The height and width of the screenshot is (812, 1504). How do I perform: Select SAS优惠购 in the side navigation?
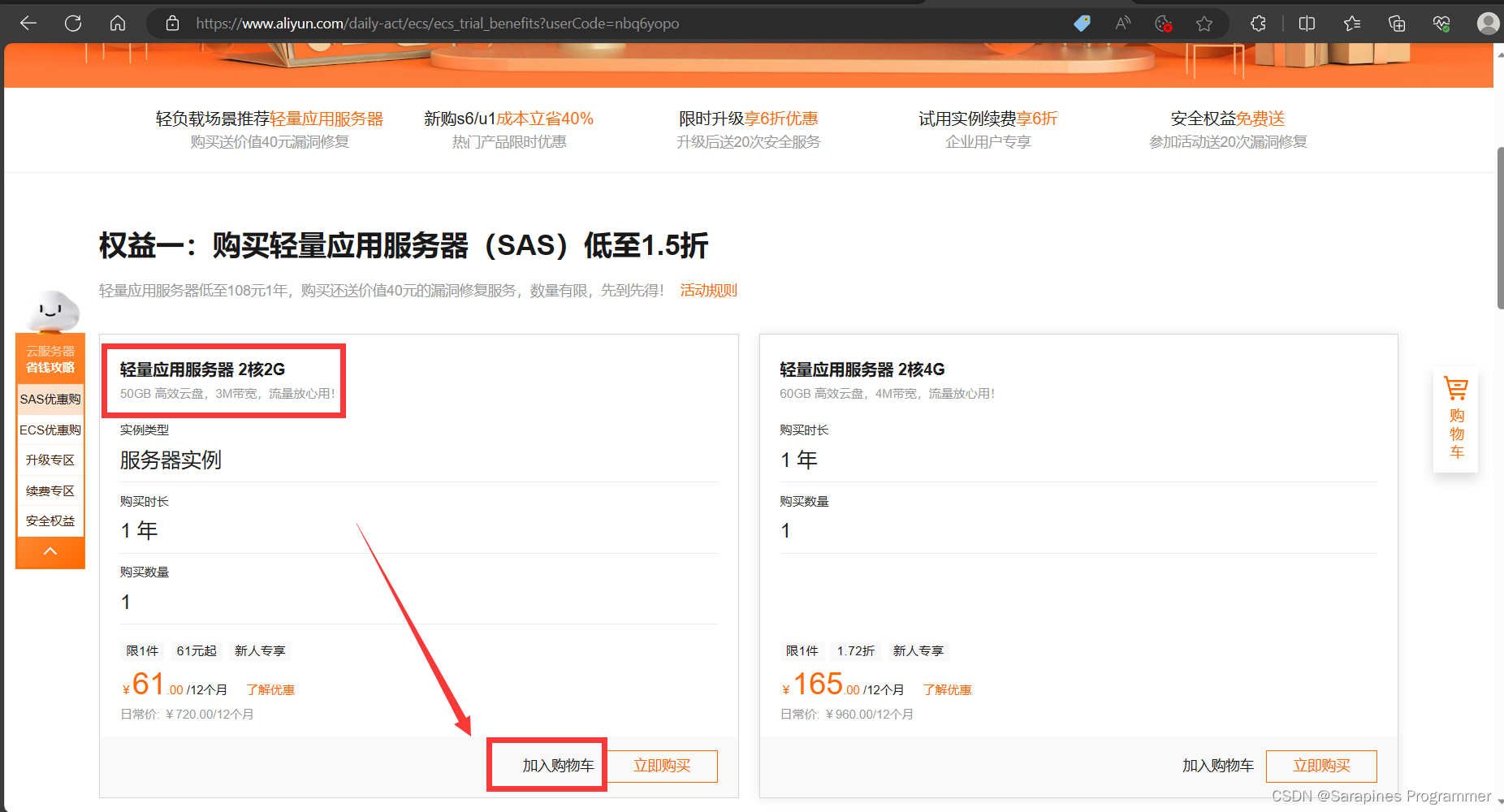point(50,400)
